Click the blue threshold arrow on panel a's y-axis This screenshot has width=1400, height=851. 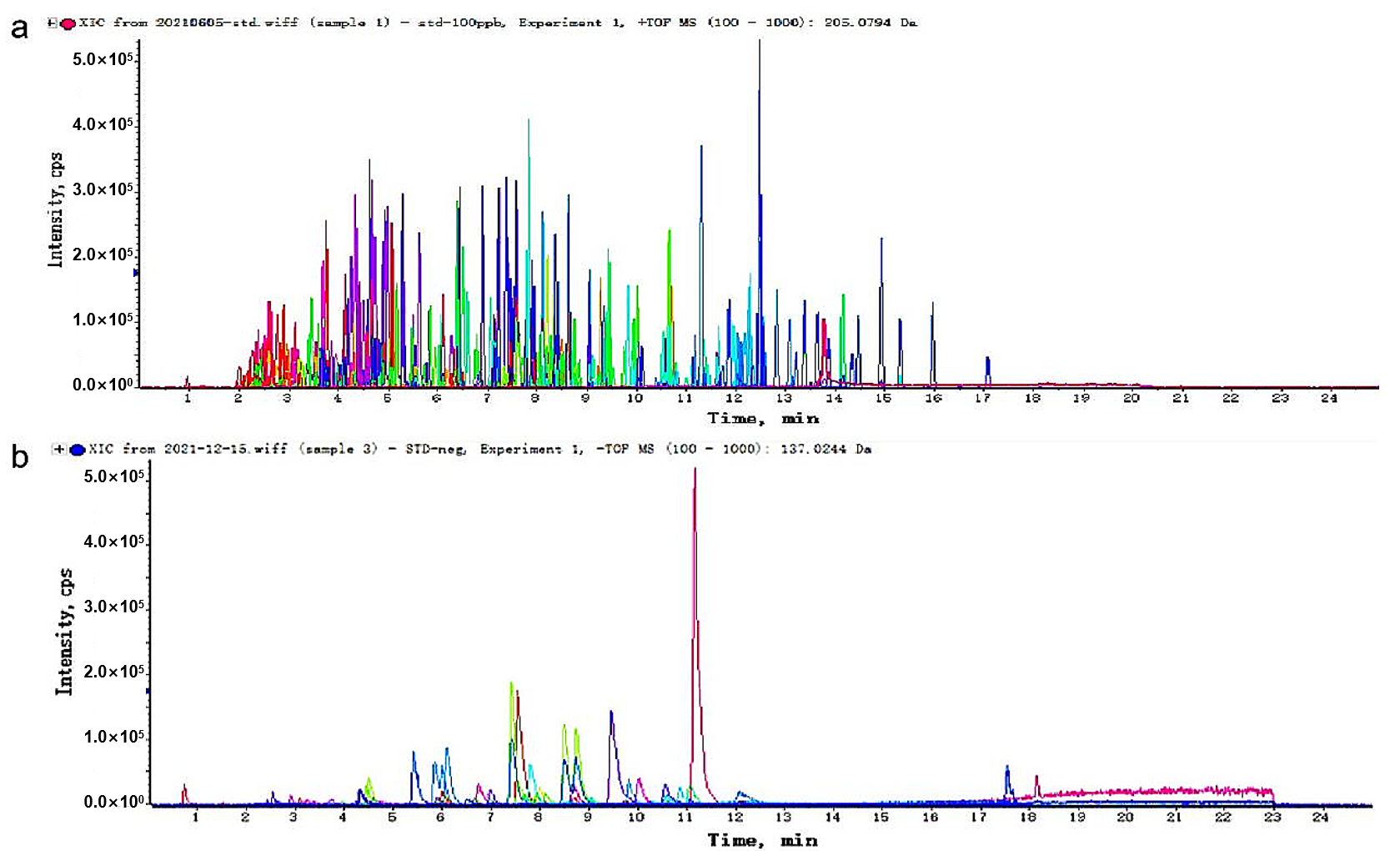[x=136, y=273]
